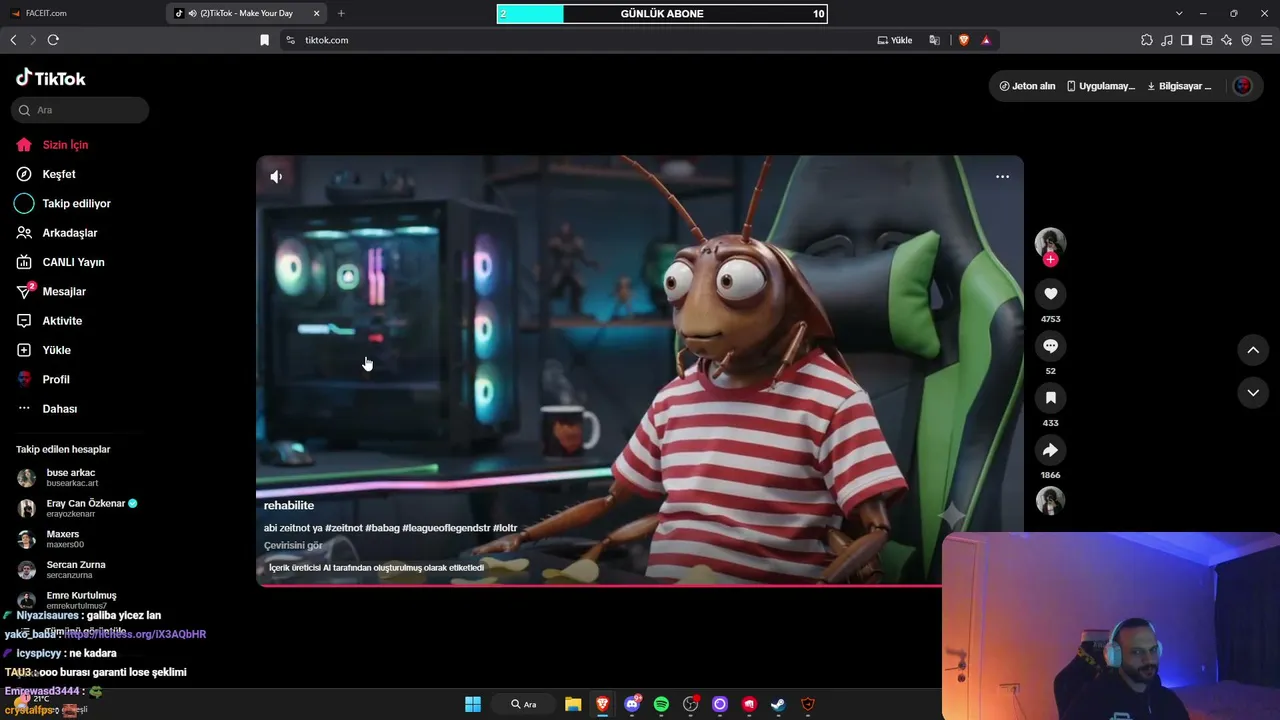
Task: Click the TikTok logo
Action: click(51, 78)
